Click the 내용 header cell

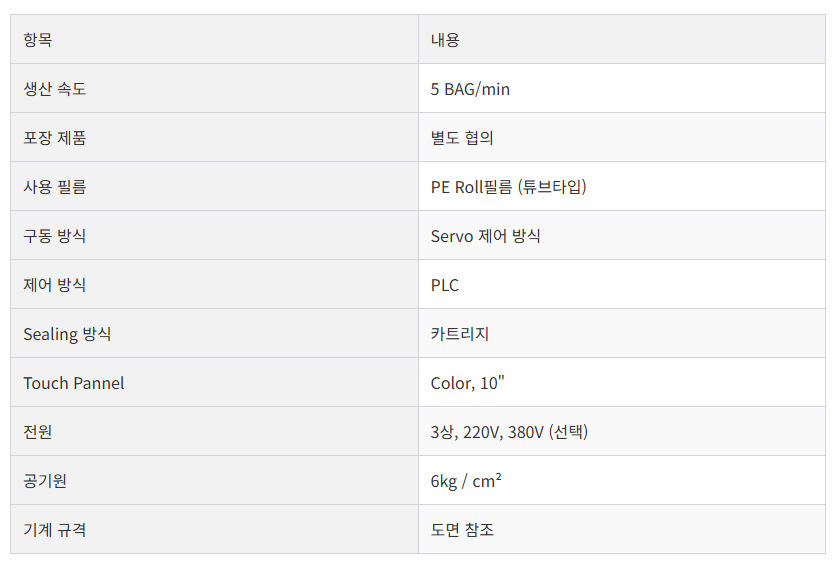tap(622, 39)
